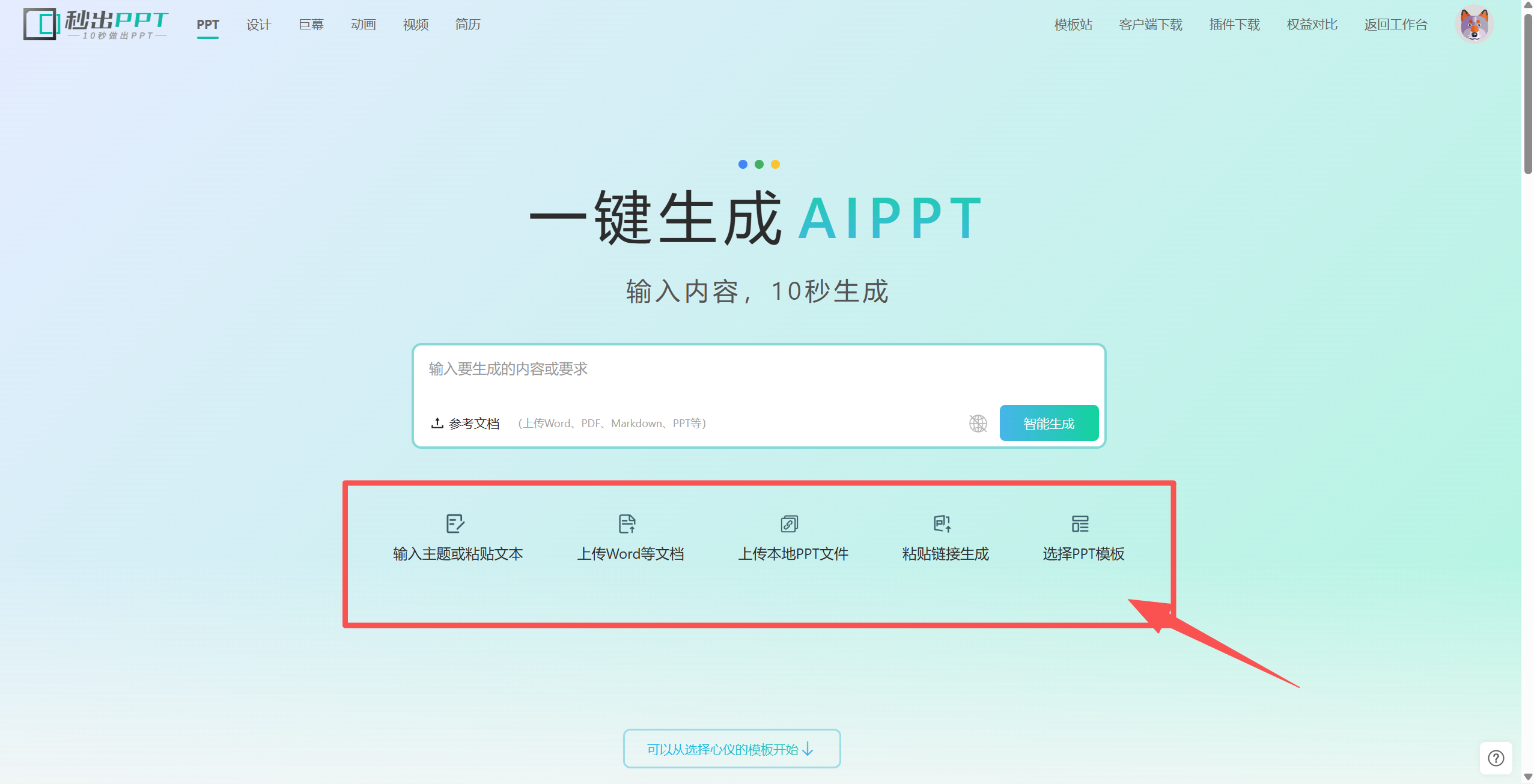Switch to the 设计 tab

[258, 25]
